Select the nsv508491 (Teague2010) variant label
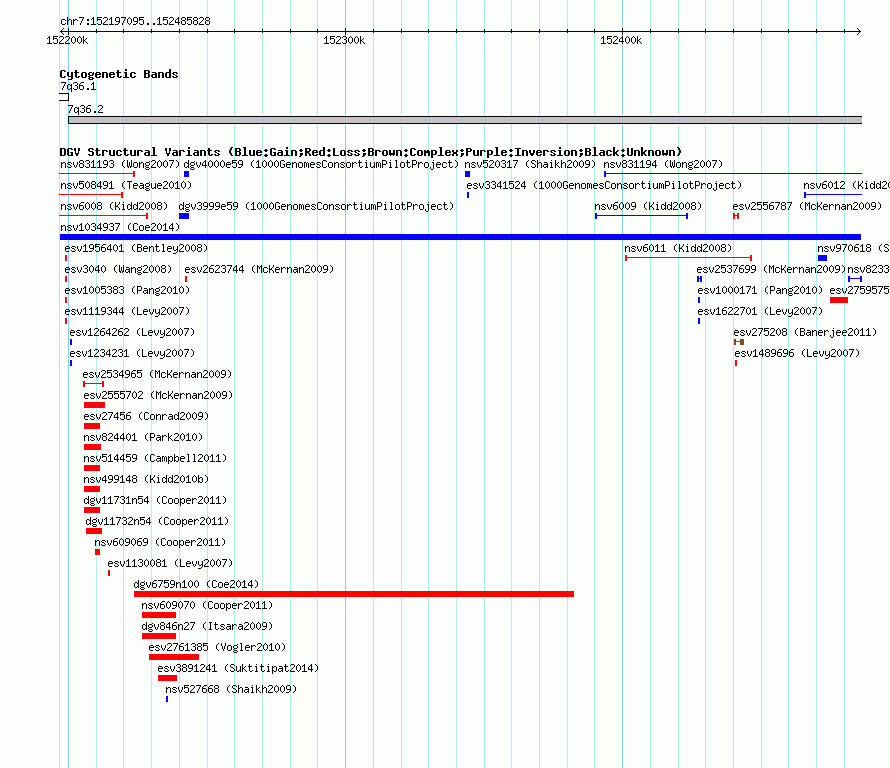This screenshot has height=768, width=890. tap(126, 185)
